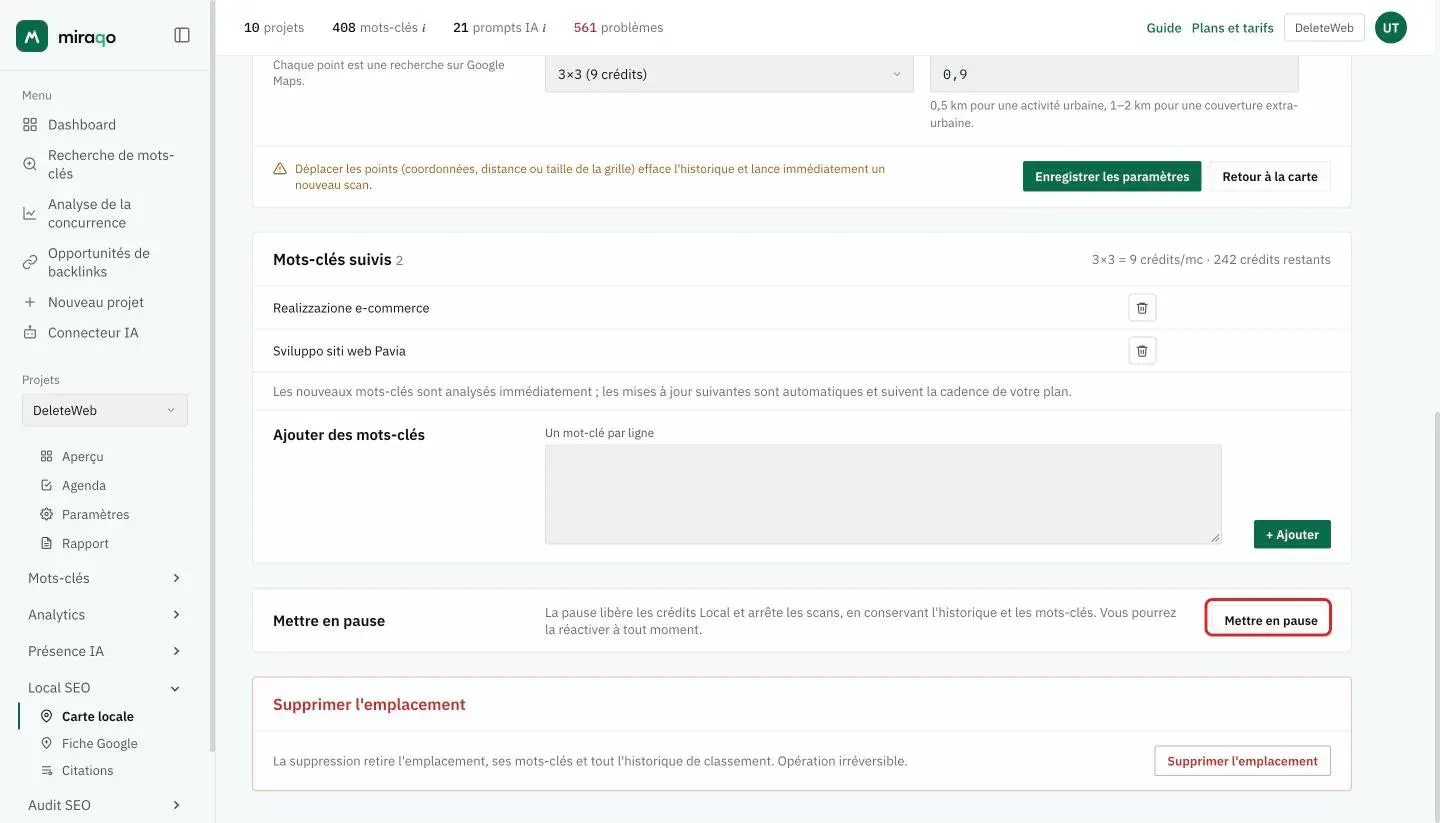Click the keyword text Sviluppo siti web Pavia
The height and width of the screenshot is (823, 1440).
[339, 351]
